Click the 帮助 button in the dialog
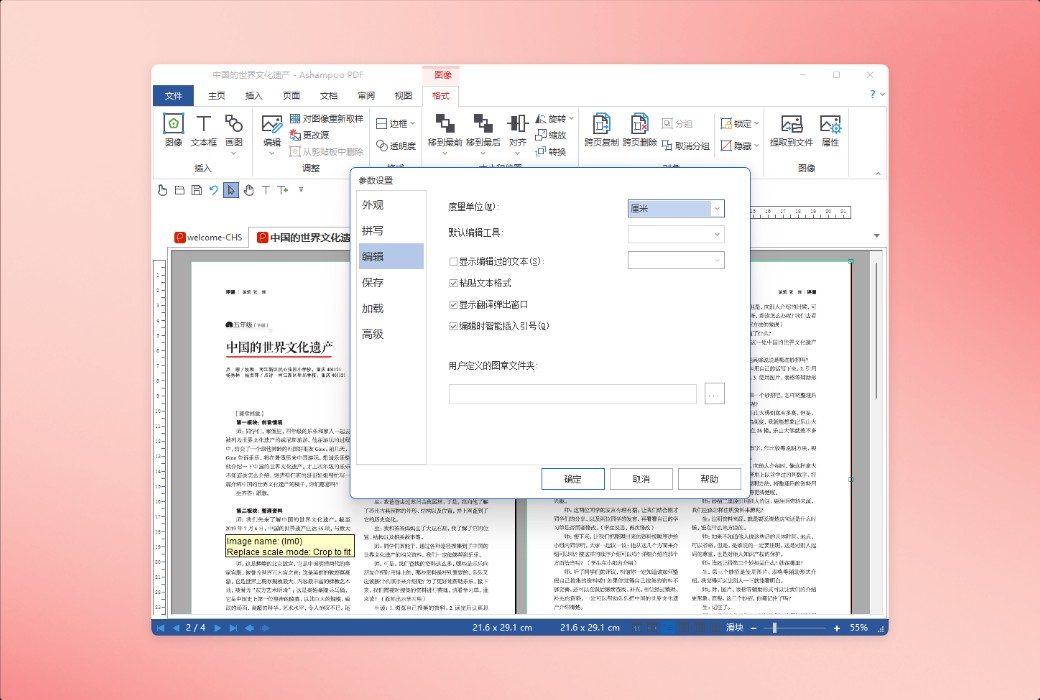This screenshot has width=1040, height=700. (710, 478)
